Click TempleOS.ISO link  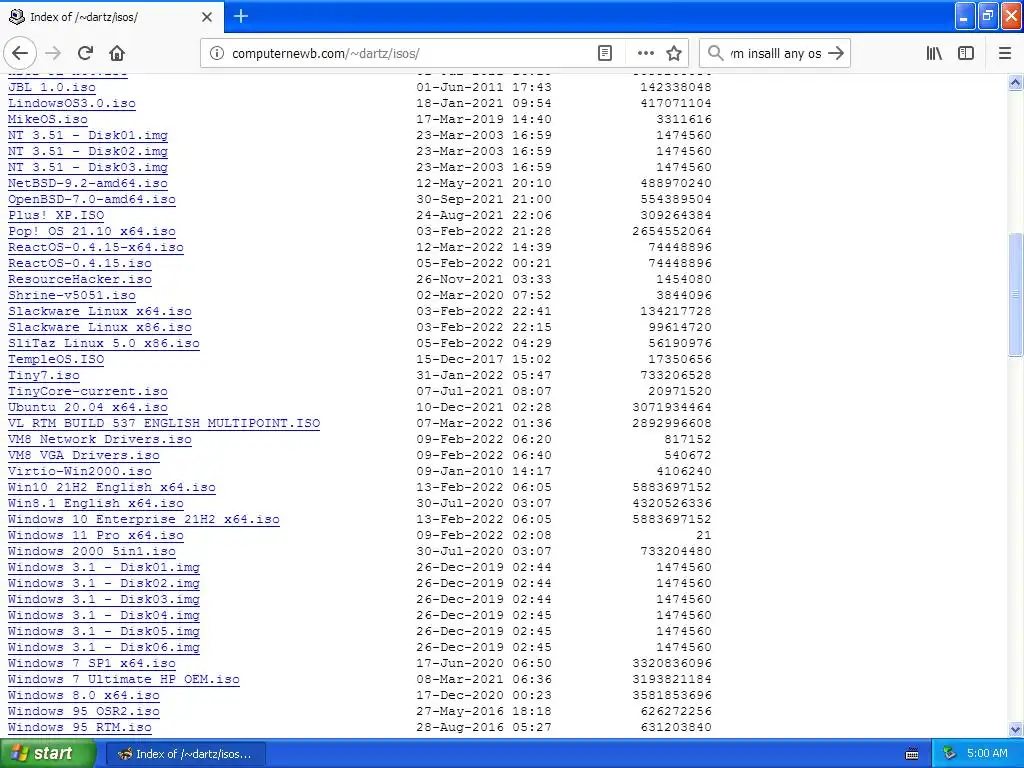56,359
